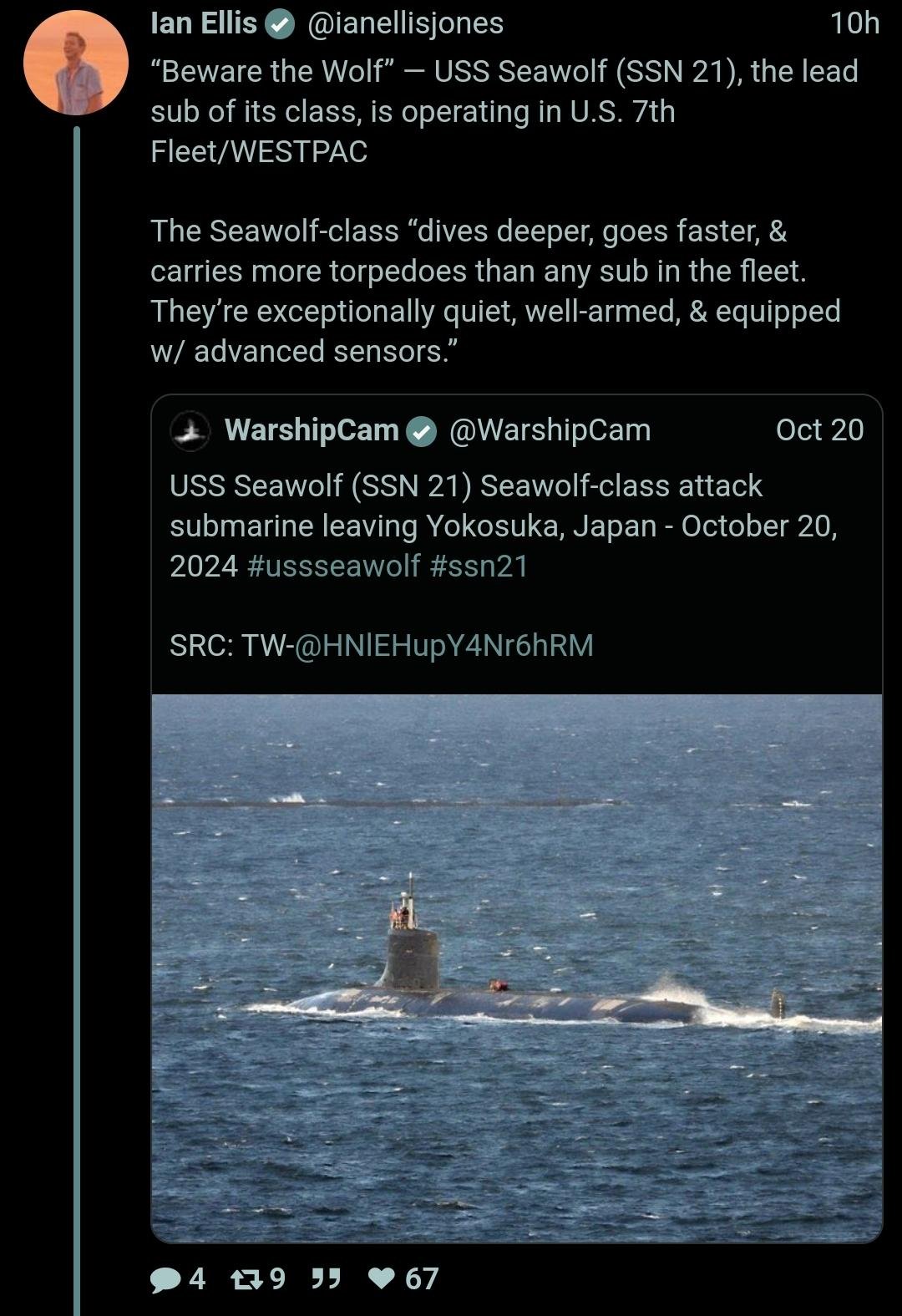902x1316 pixels.
Task: Open the #ssn21 hashtag
Action: pos(479,567)
